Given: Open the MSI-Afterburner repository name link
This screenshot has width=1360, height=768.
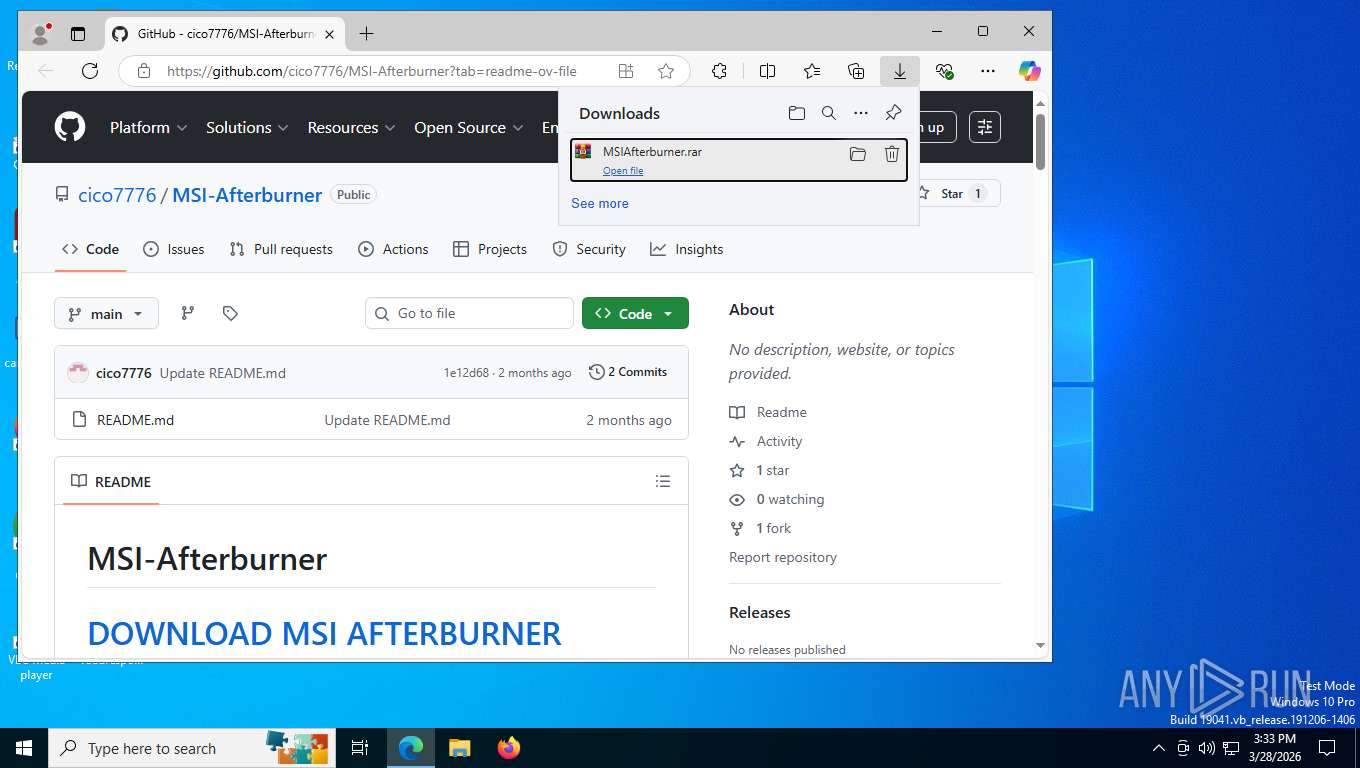Looking at the screenshot, I should tap(247, 195).
